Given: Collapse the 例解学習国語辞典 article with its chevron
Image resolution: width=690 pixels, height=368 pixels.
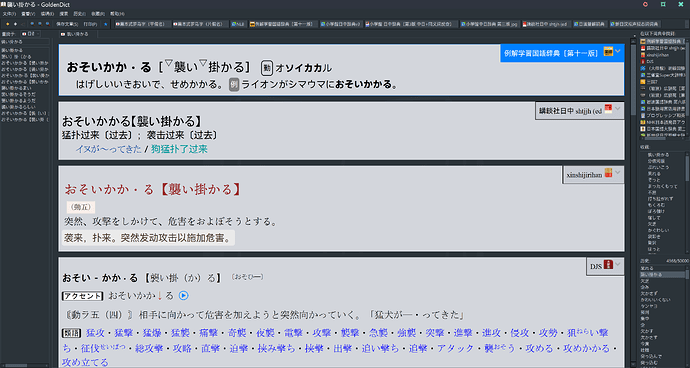Looking at the screenshot, I should tap(618, 52).
